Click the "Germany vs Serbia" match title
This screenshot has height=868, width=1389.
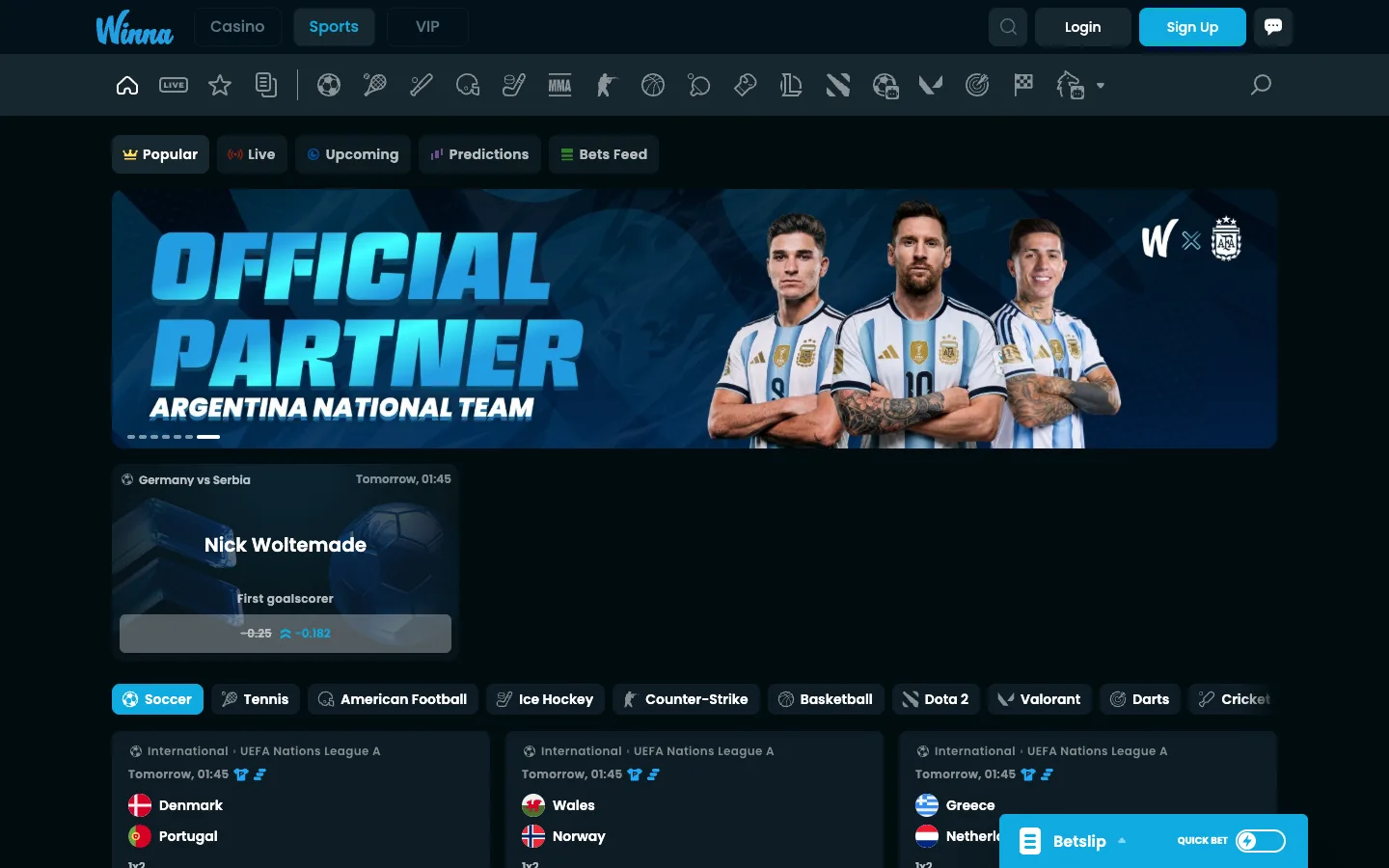click(x=194, y=479)
